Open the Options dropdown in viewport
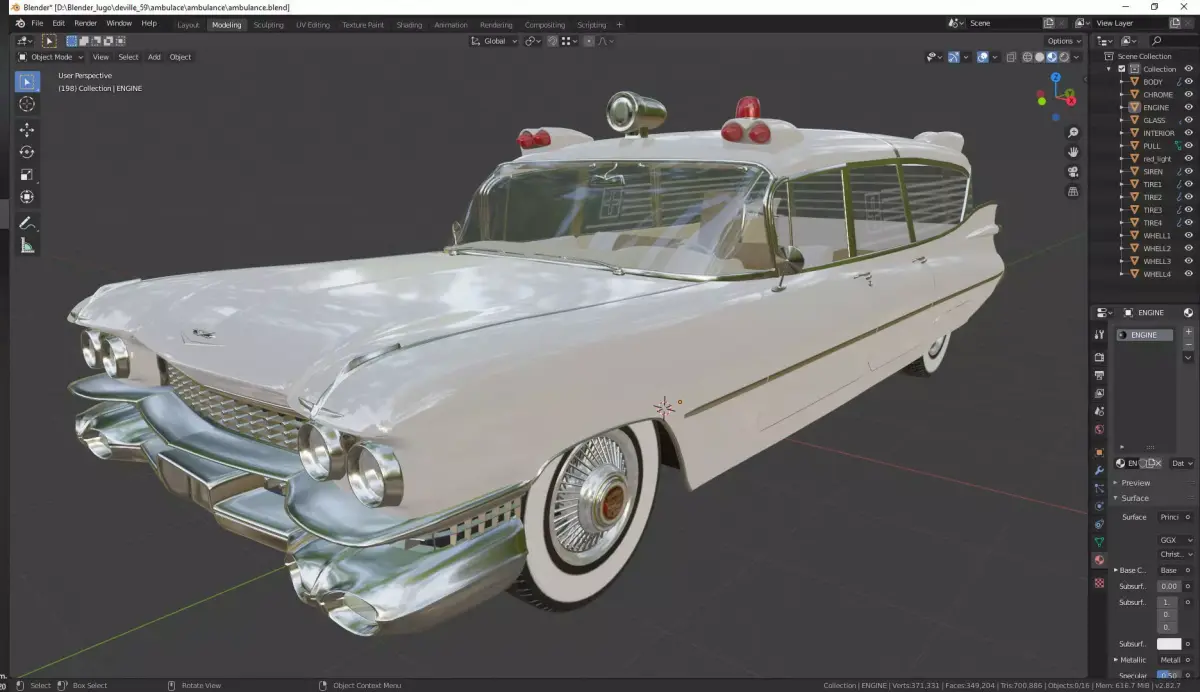The image size is (1200, 692). point(1064,41)
